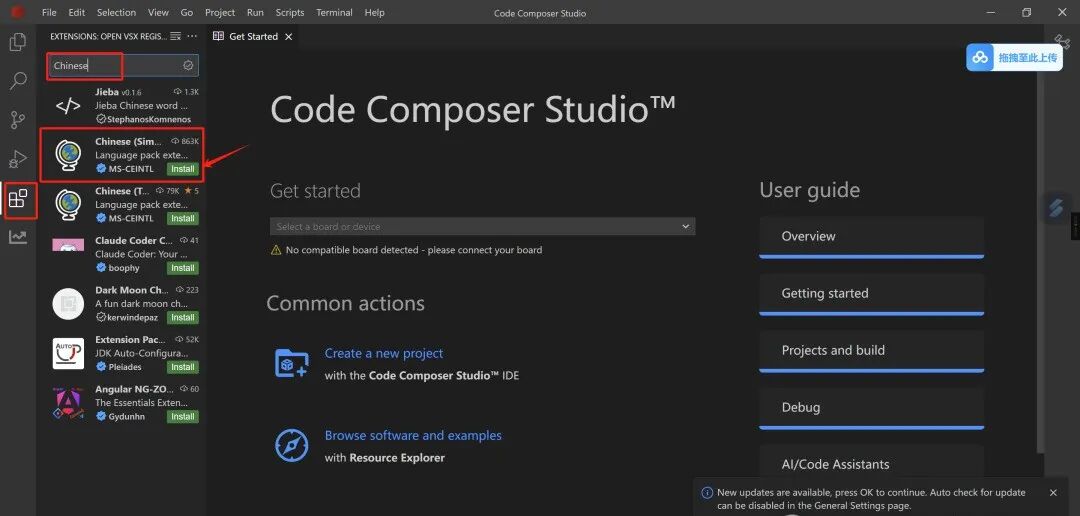Open the Go menu
This screenshot has width=1080, height=516.
[x=187, y=12]
